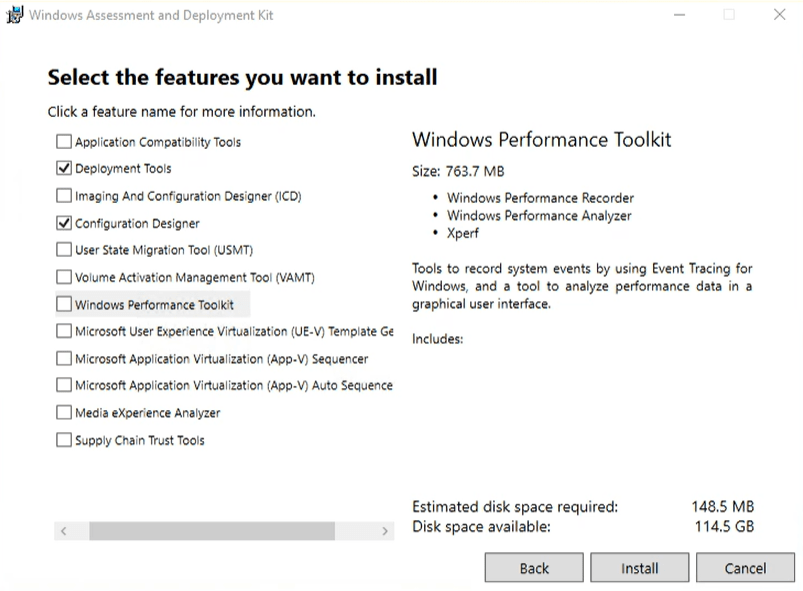
Task: Enable the Application Compatibility Tools checkbox
Action: (x=64, y=142)
